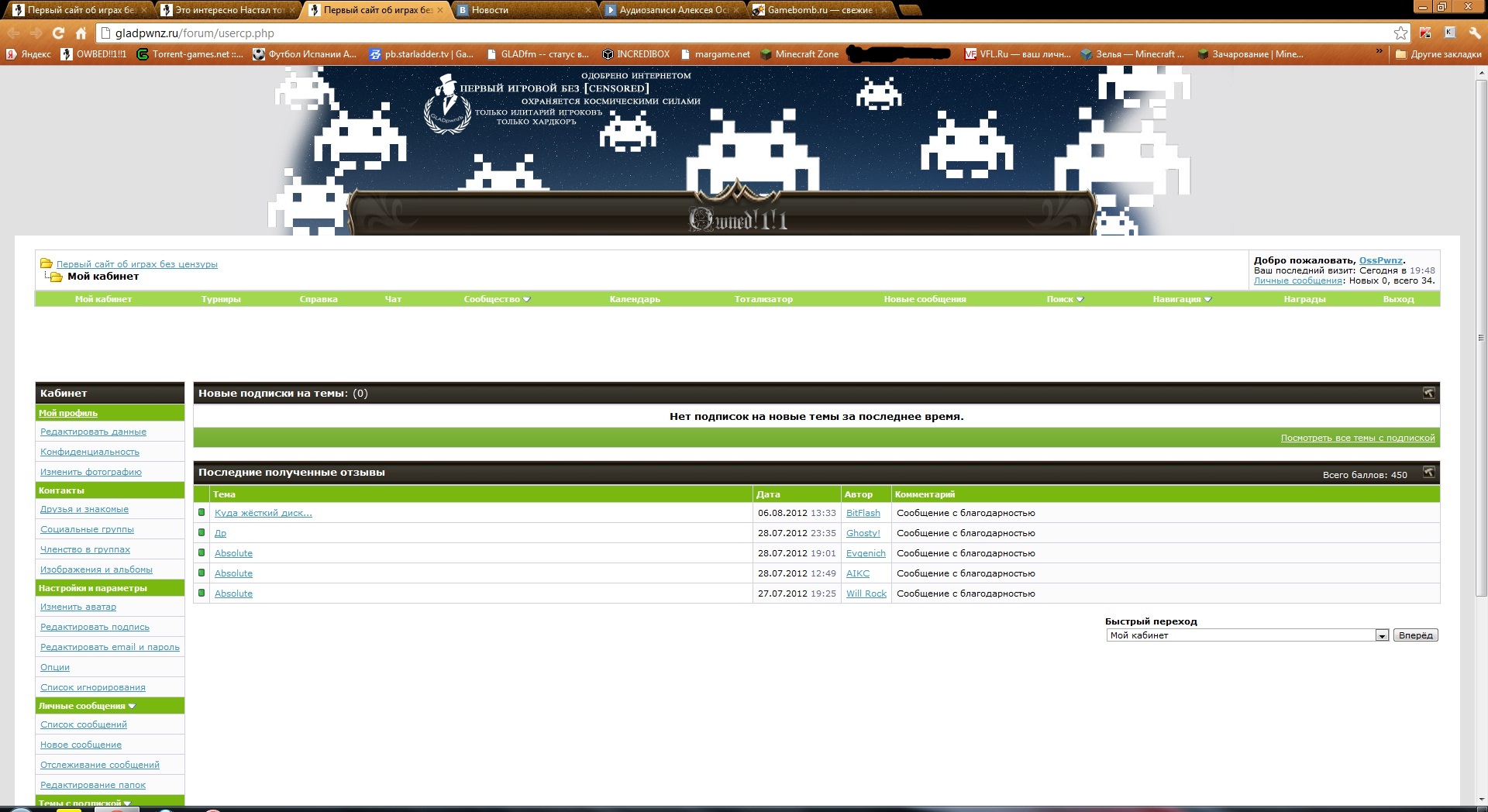Screen dimensions: 1488x812
Task: Open the 'Изменить аватар' sidebar link
Action: (x=78, y=607)
